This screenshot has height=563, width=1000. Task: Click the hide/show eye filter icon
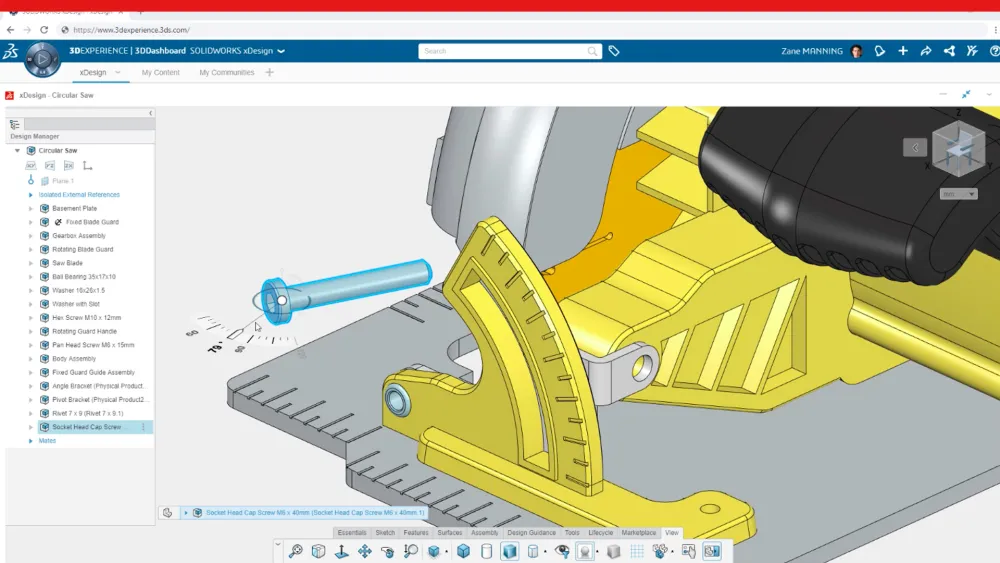pos(562,551)
